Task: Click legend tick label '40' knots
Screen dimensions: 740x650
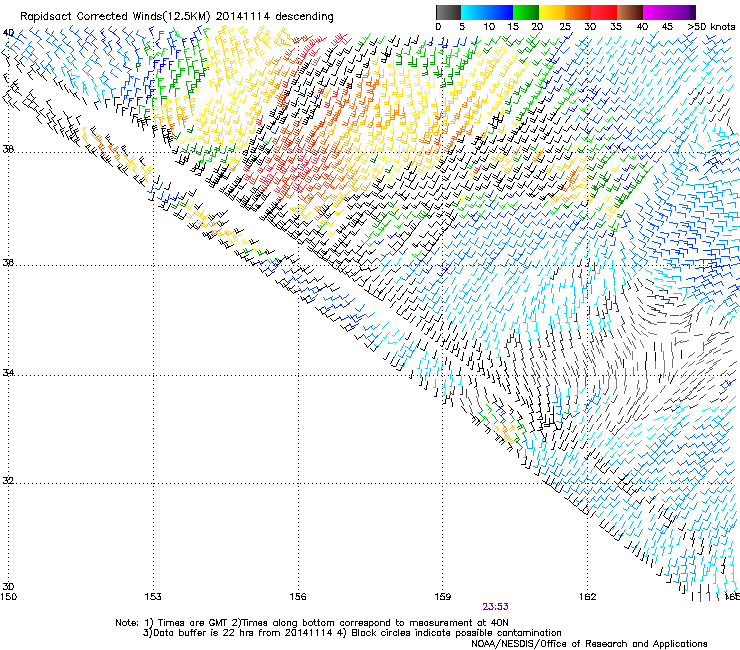Action: pyautogui.click(x=642, y=26)
